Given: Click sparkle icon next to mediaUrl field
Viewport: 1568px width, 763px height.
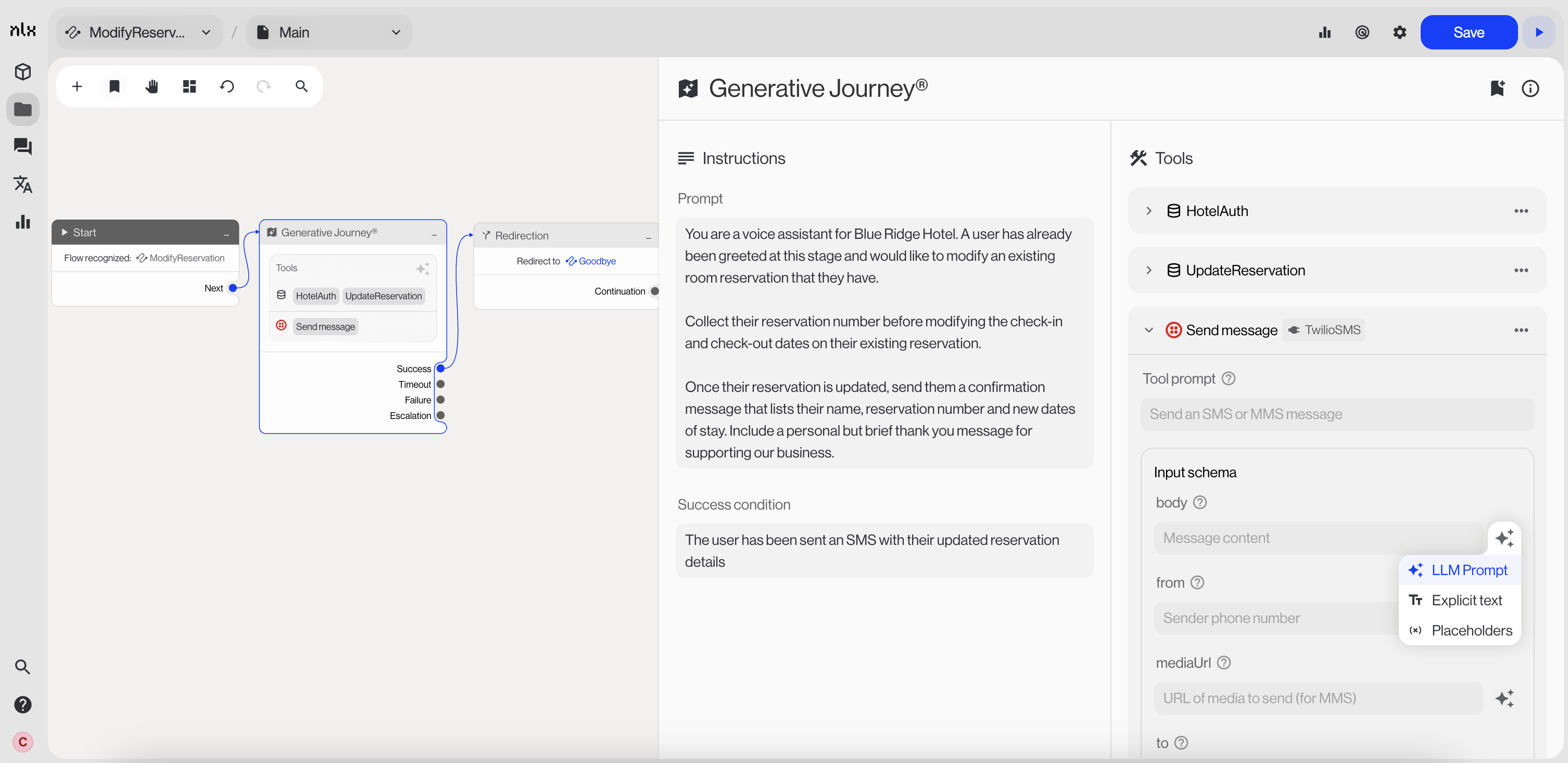Looking at the screenshot, I should (x=1504, y=698).
